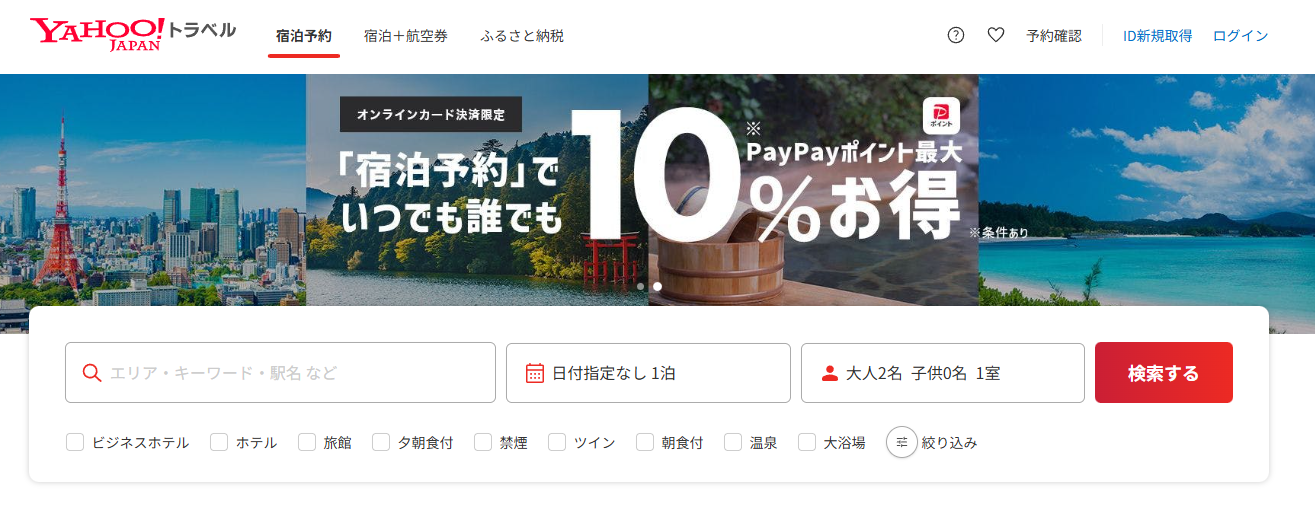Check the ビジネスホテル checkbox
Screen dimensions: 1315x525
click(x=75, y=442)
